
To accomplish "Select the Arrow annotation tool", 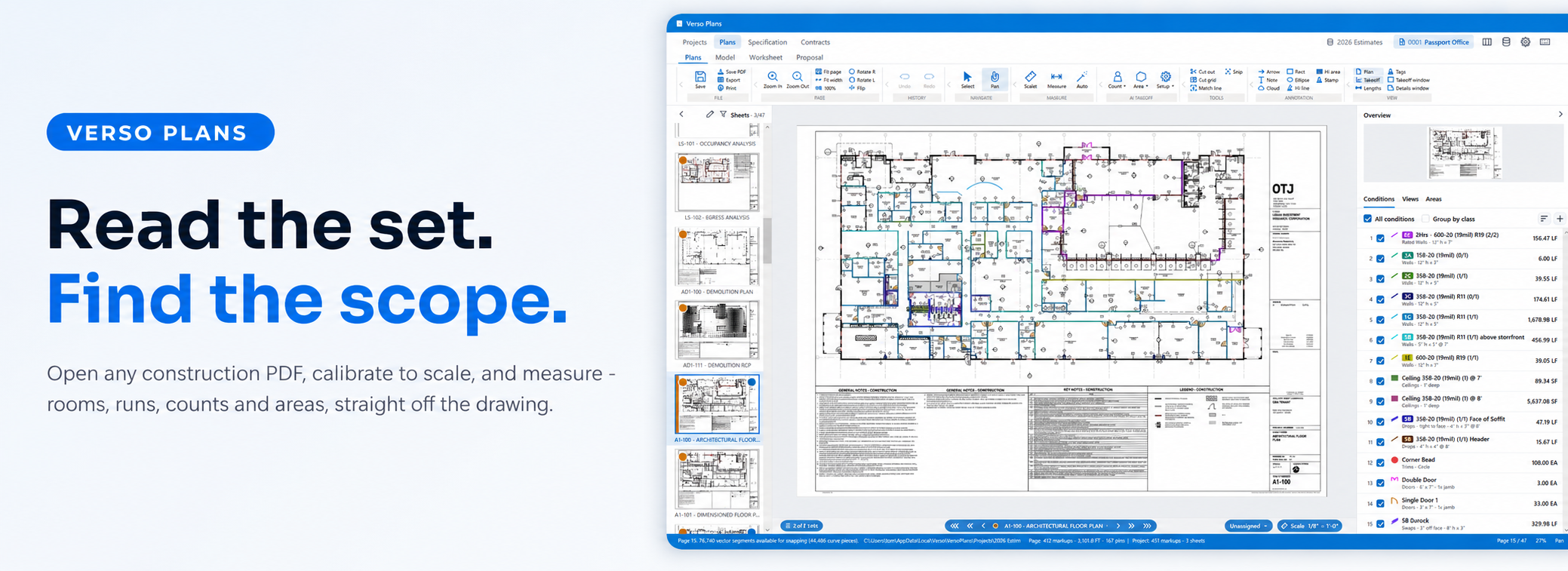I will [x=1269, y=72].
